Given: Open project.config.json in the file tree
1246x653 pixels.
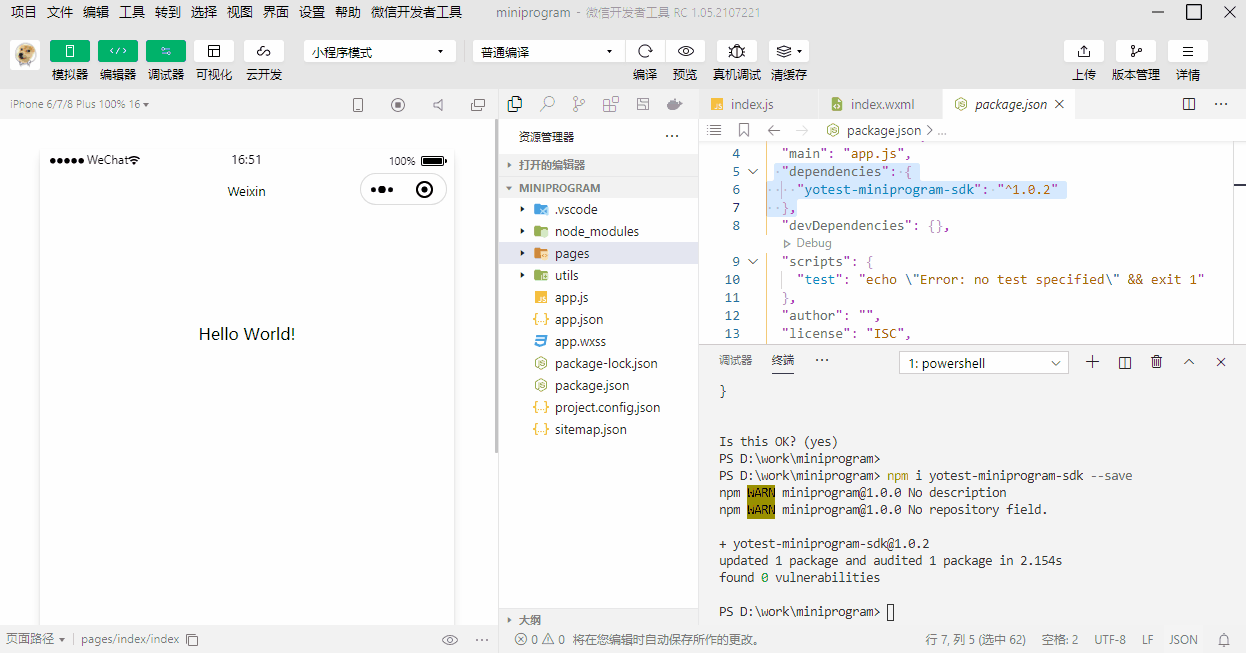Looking at the screenshot, I should pos(598,407).
